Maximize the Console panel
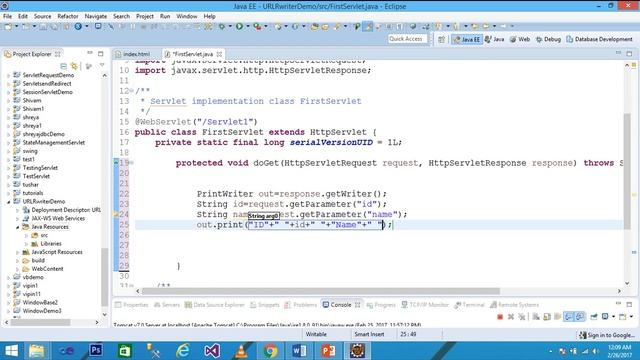640x360 pixels. pyautogui.click(x=629, y=304)
